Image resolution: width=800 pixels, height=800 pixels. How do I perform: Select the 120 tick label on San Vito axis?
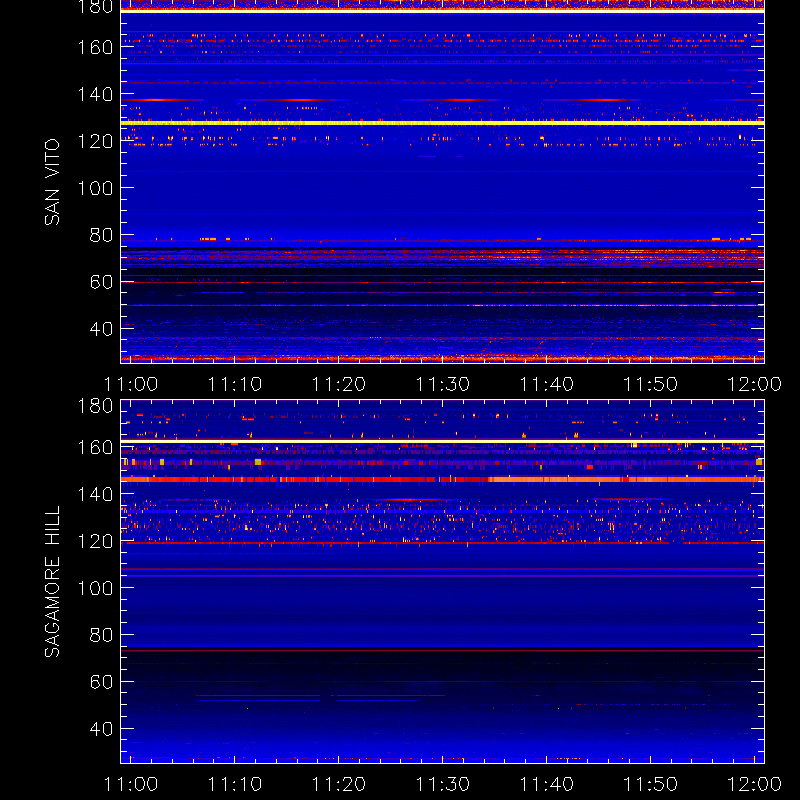coord(95,141)
